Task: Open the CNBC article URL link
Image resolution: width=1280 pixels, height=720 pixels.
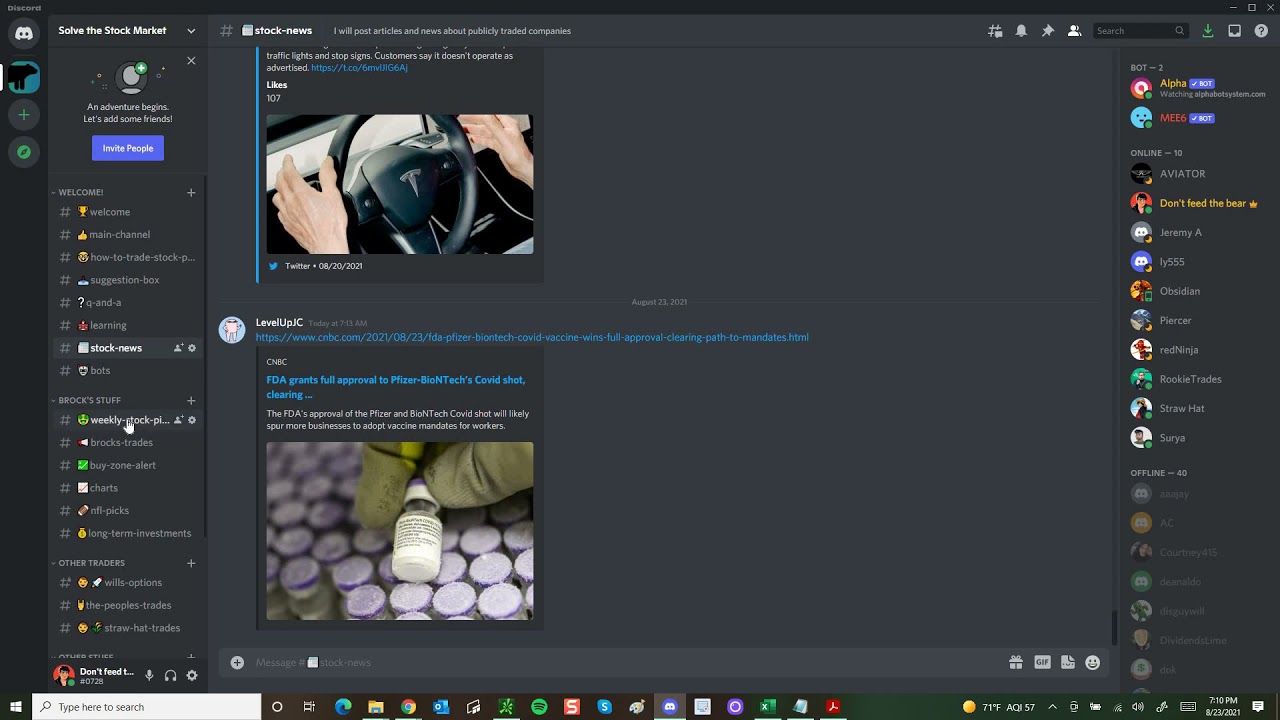Action: tap(532, 337)
